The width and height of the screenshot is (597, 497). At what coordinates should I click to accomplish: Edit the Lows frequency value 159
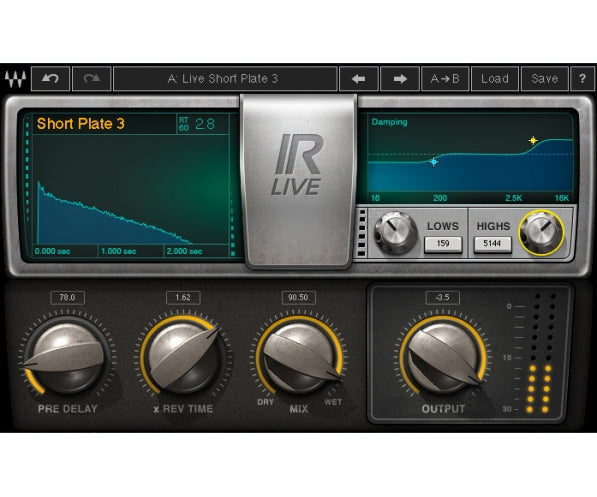pos(443,244)
